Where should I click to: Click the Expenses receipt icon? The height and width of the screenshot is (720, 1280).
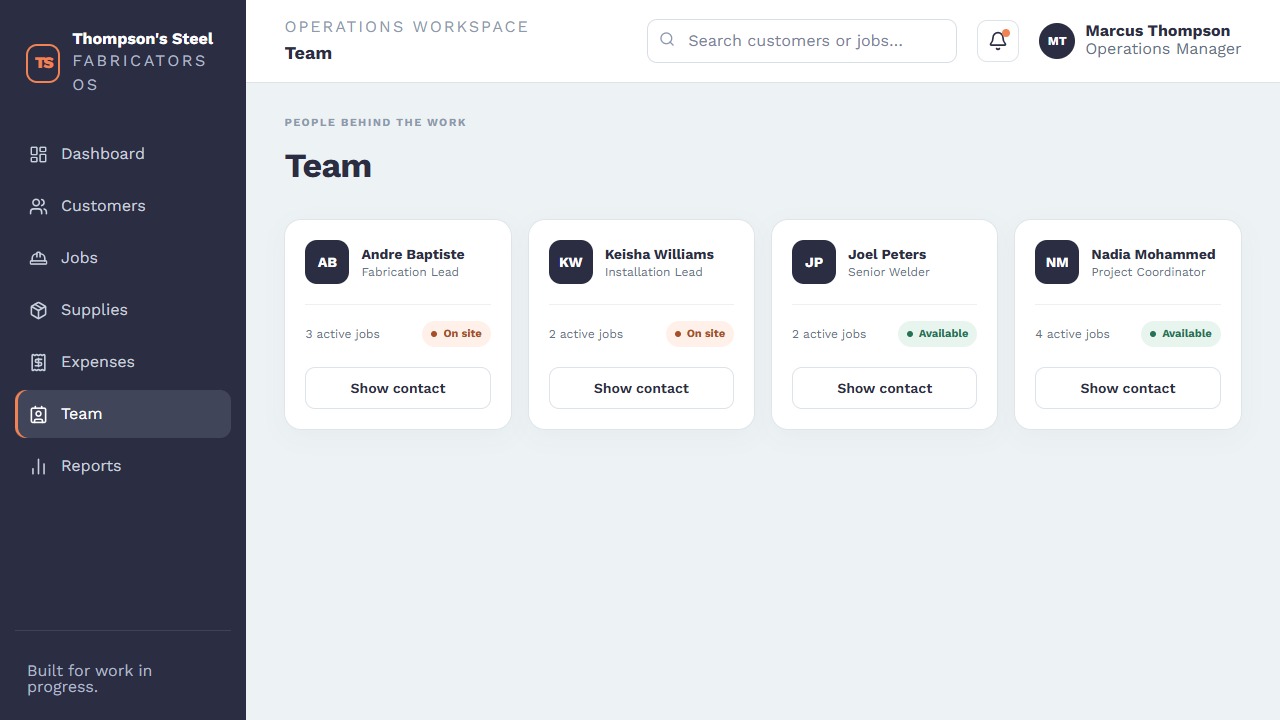(x=38, y=362)
